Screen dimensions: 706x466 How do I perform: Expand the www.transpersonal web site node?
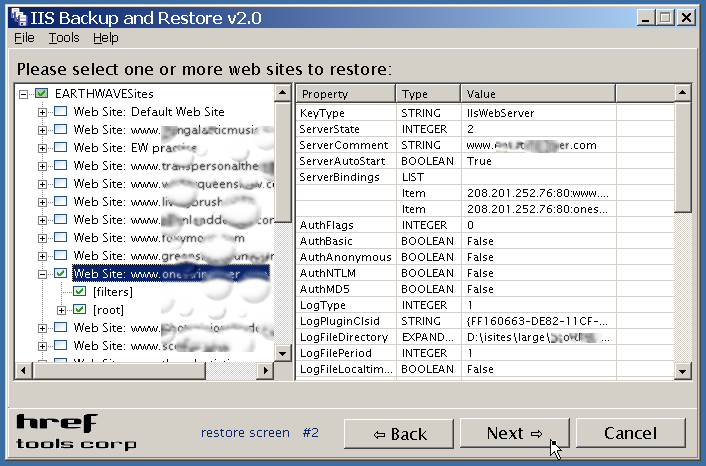(42, 166)
